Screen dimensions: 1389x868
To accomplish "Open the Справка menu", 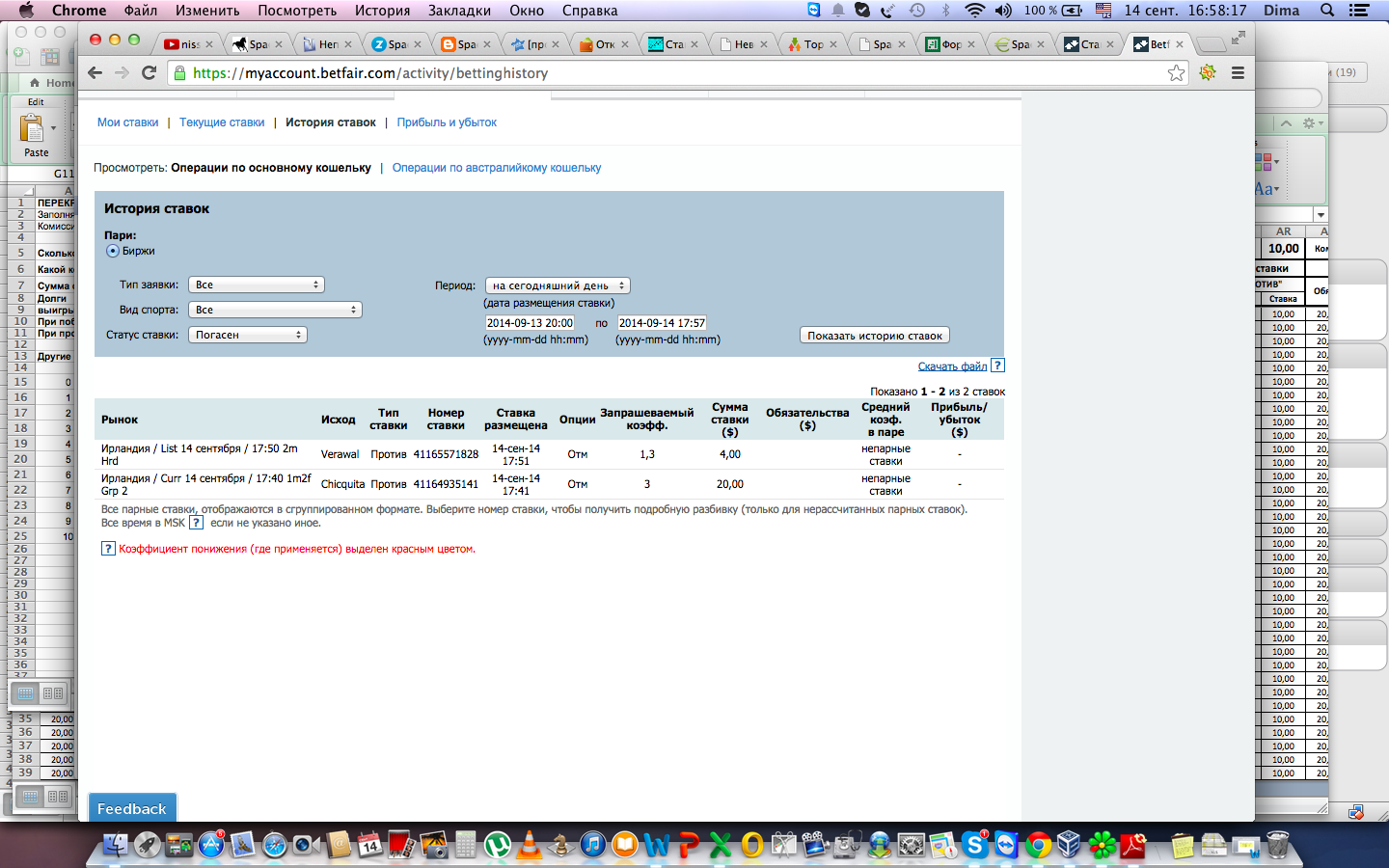I will (x=589, y=11).
